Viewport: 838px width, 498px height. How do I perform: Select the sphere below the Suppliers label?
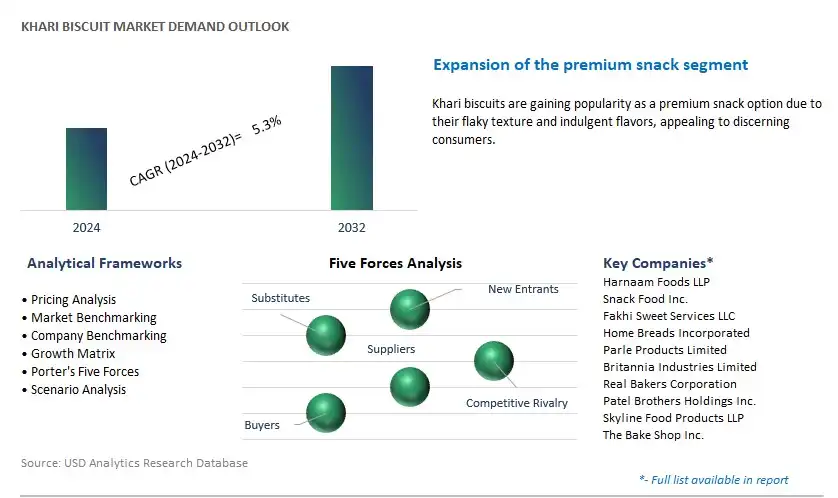(x=410, y=387)
